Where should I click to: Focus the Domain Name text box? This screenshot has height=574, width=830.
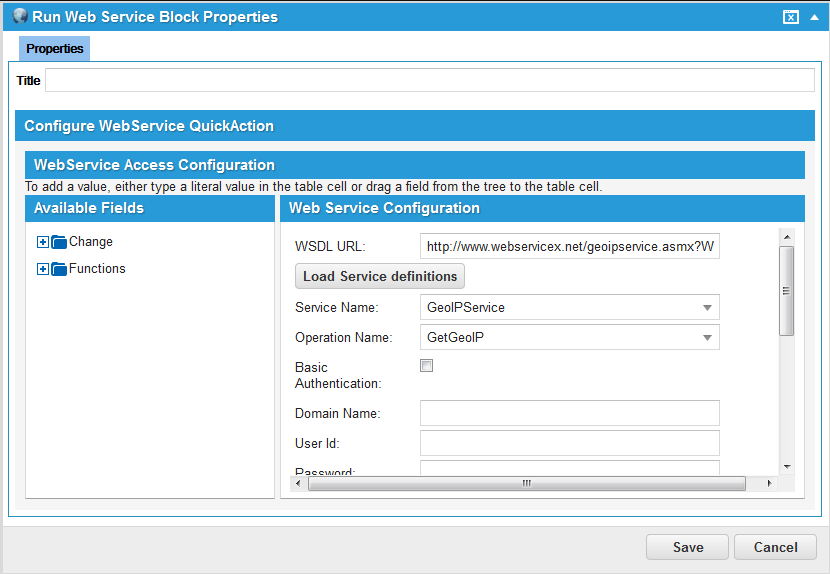point(569,413)
